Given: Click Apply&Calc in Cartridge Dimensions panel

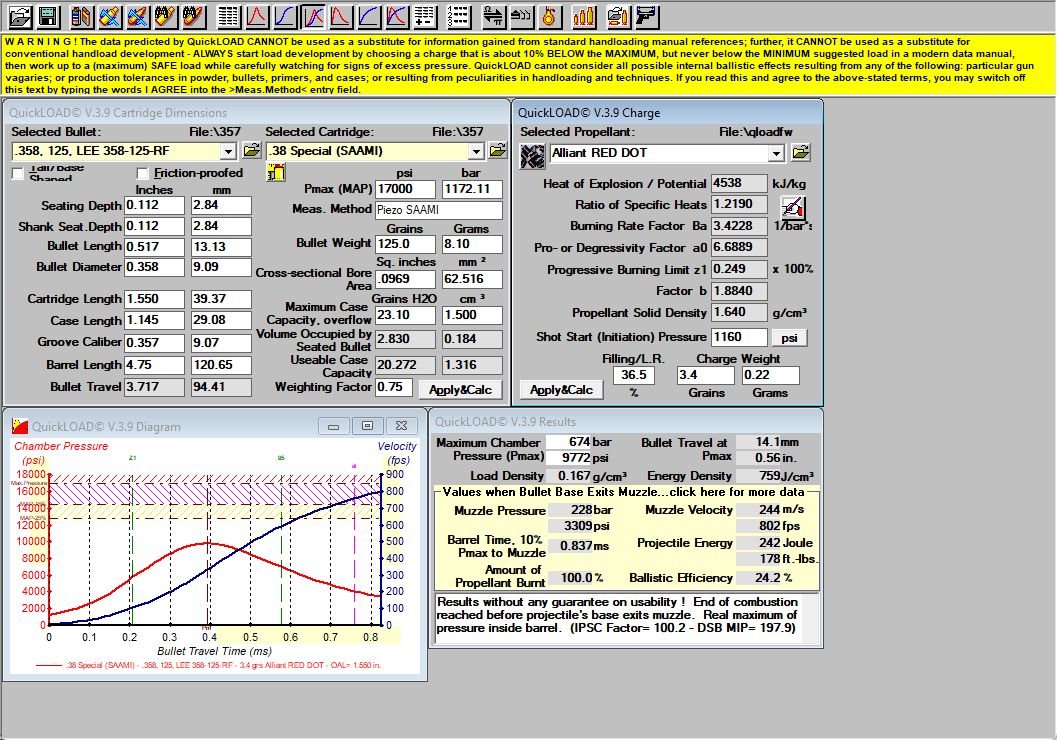Looking at the screenshot, I should point(460,390).
